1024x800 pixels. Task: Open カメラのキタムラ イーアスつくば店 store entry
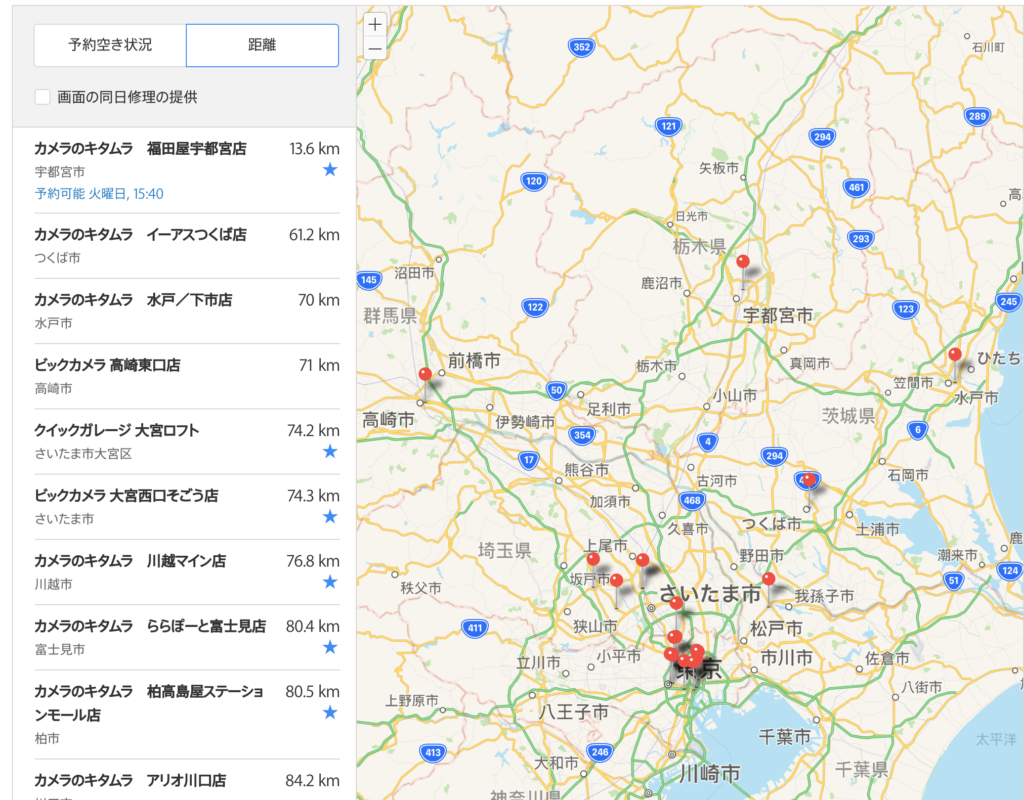187,246
